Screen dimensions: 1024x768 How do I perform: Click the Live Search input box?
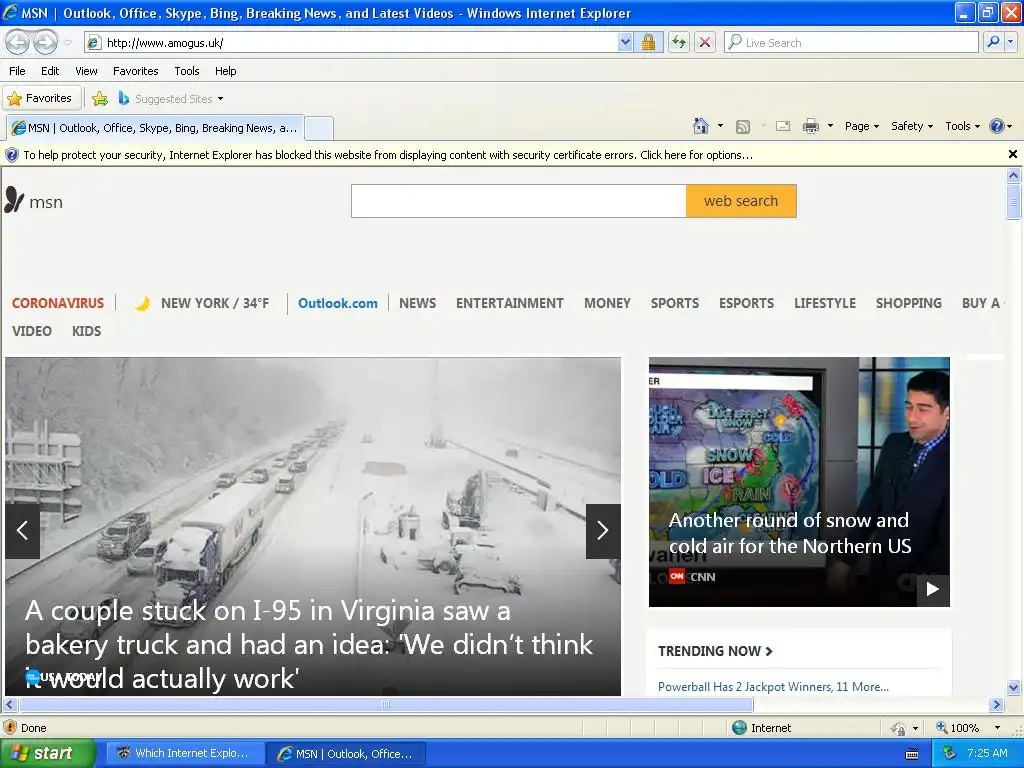click(851, 42)
